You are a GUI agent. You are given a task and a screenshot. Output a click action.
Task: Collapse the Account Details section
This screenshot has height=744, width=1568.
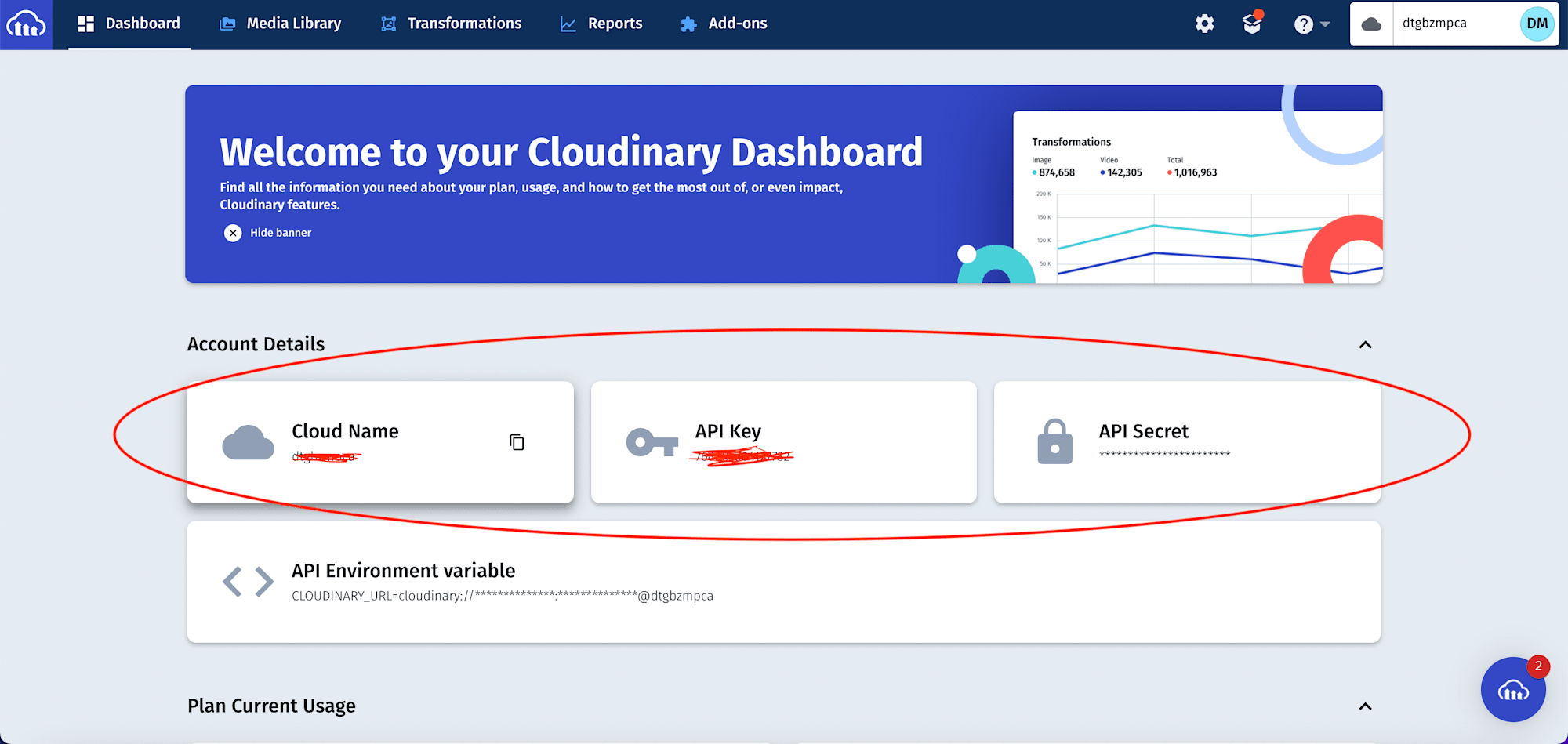pyautogui.click(x=1365, y=345)
